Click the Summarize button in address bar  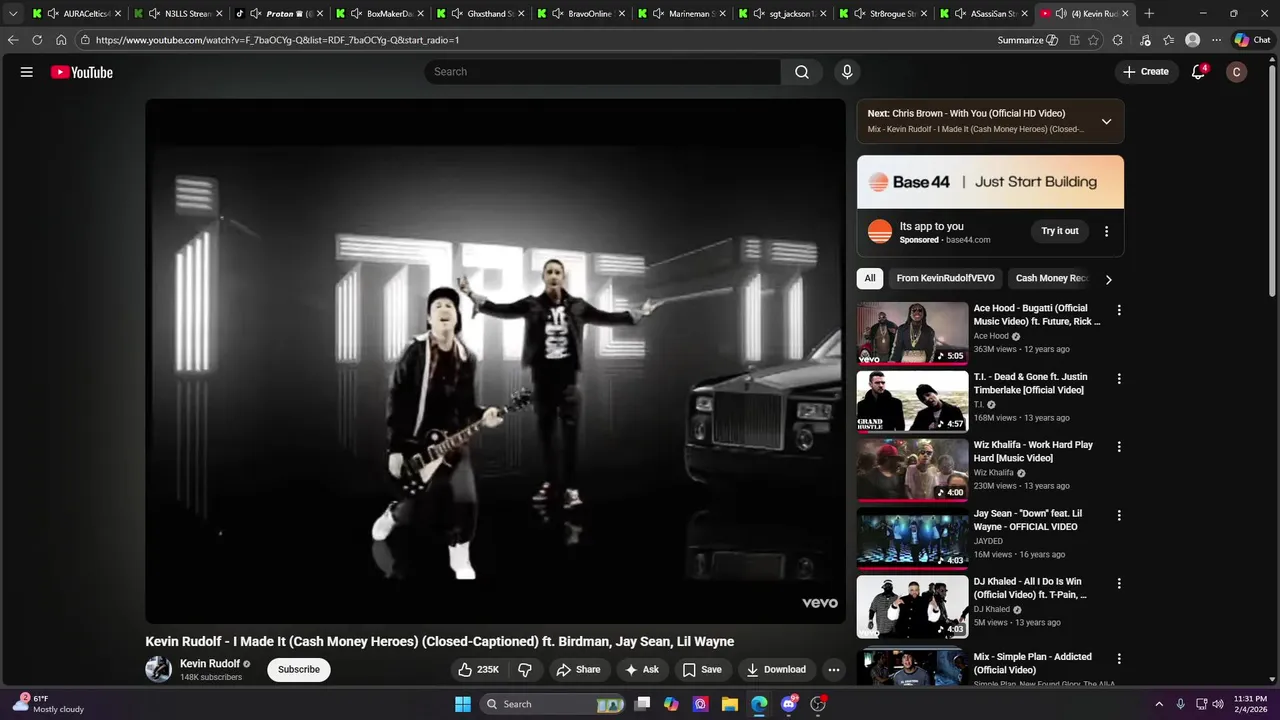point(1027,40)
